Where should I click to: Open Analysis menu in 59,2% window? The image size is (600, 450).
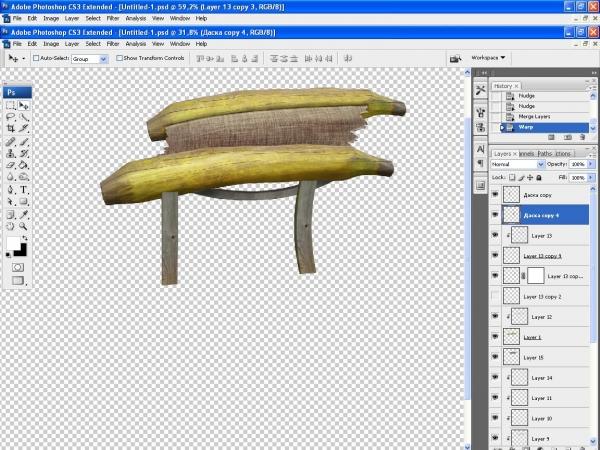(136, 18)
